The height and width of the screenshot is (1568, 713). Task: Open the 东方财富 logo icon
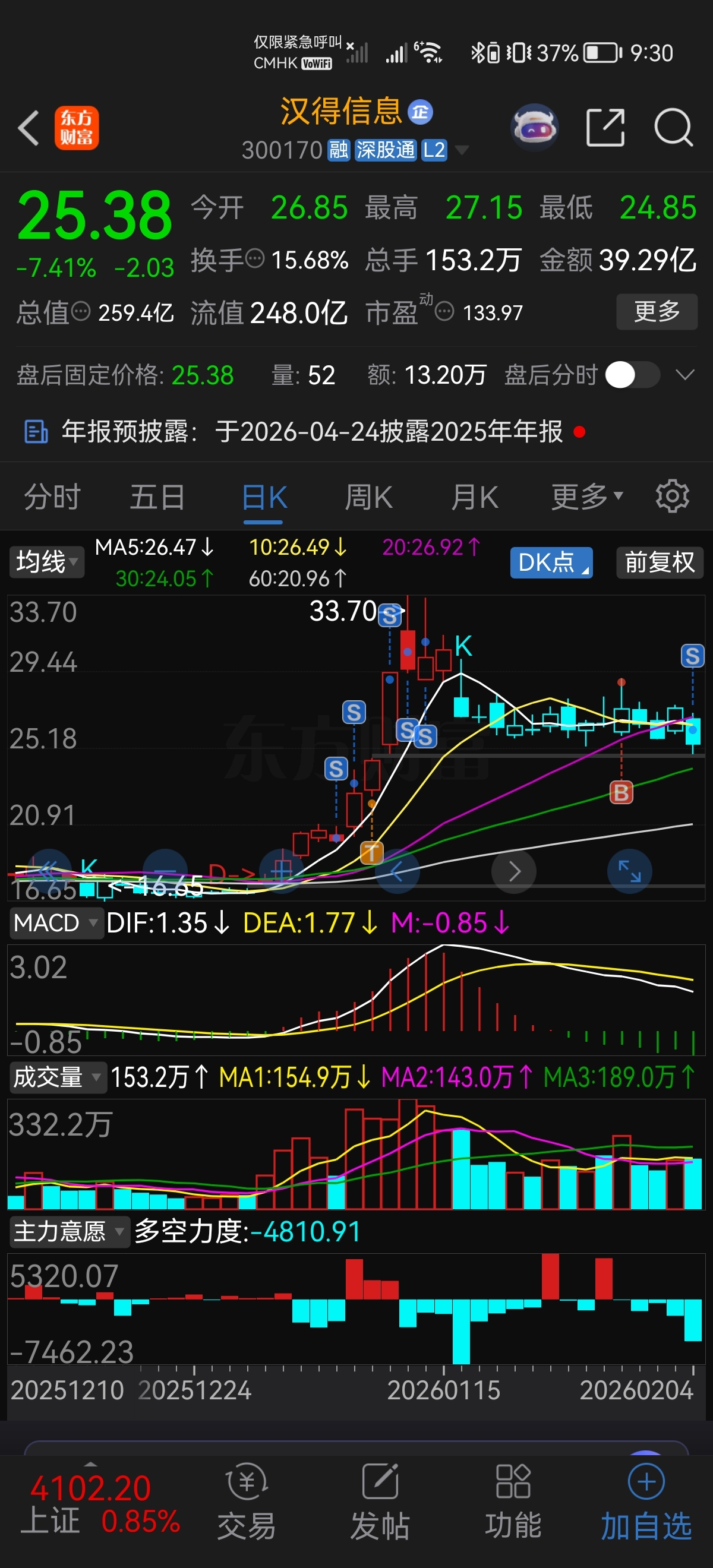(77, 128)
